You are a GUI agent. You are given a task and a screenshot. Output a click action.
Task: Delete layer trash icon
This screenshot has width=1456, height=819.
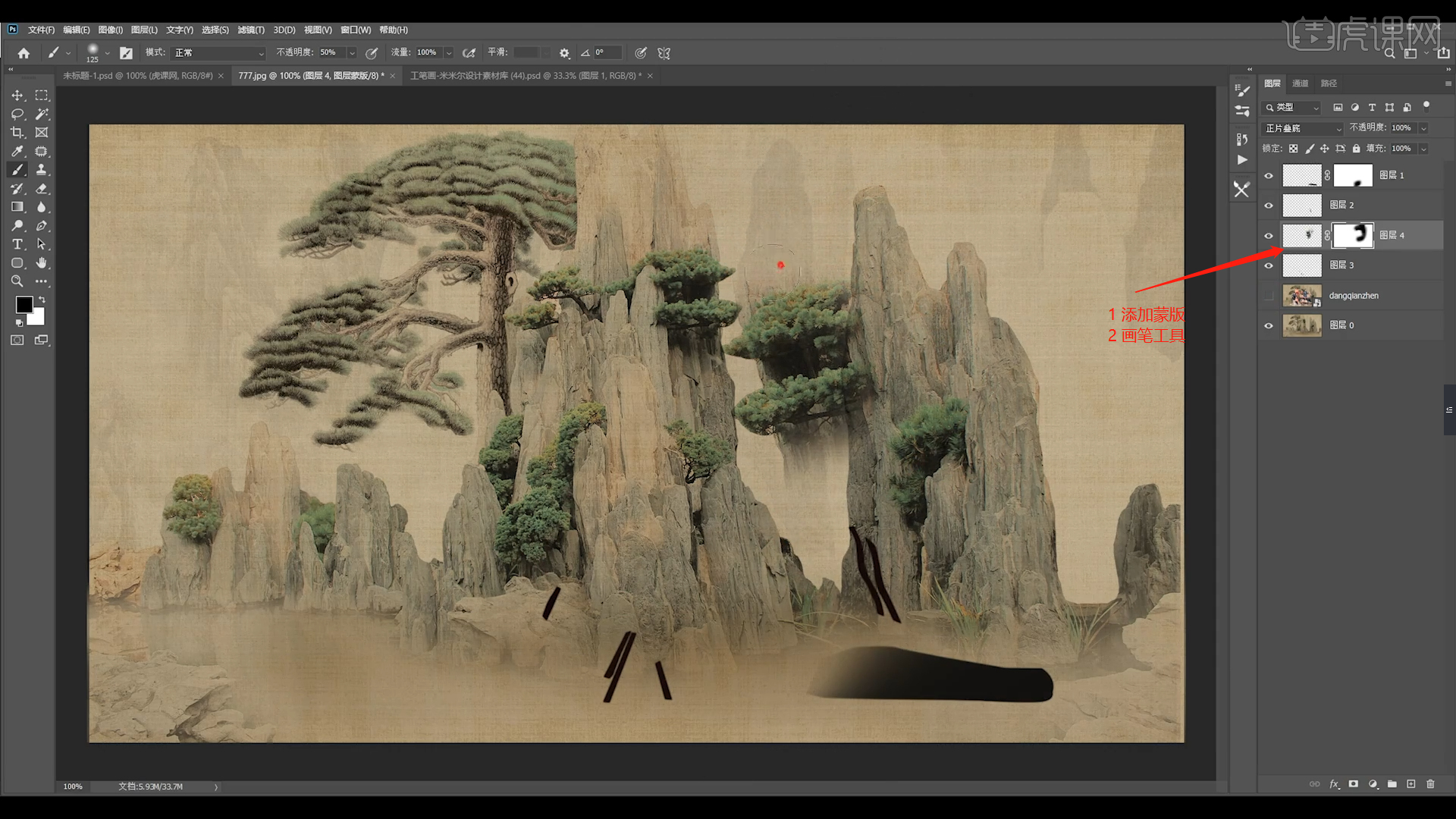pos(1431,784)
